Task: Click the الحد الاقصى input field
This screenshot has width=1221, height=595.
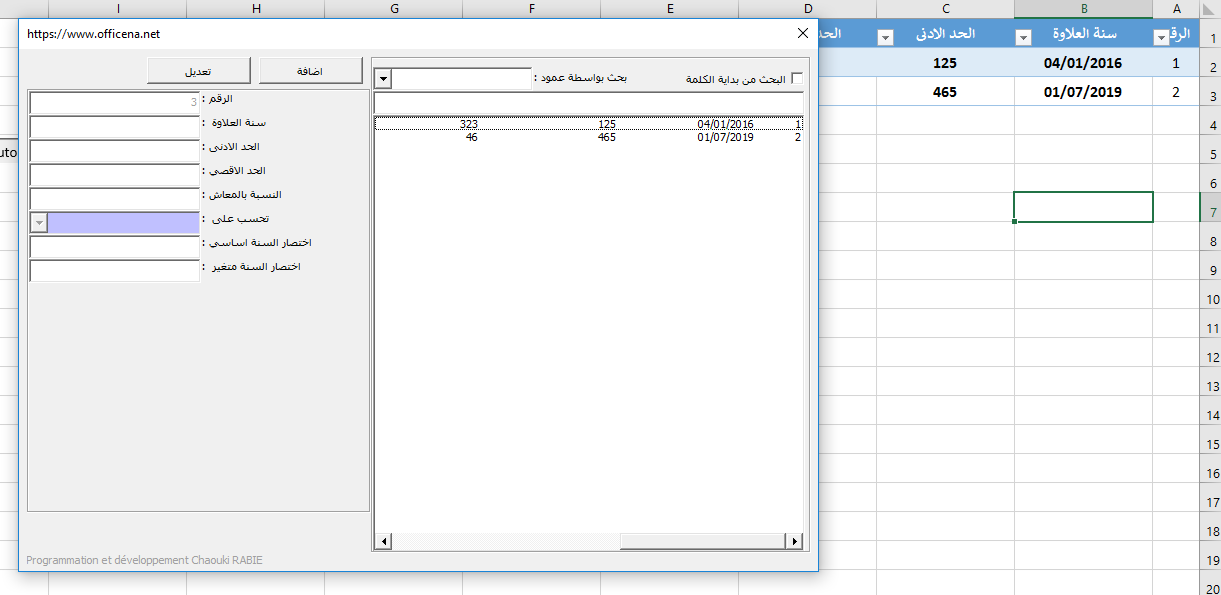Action: coord(115,175)
